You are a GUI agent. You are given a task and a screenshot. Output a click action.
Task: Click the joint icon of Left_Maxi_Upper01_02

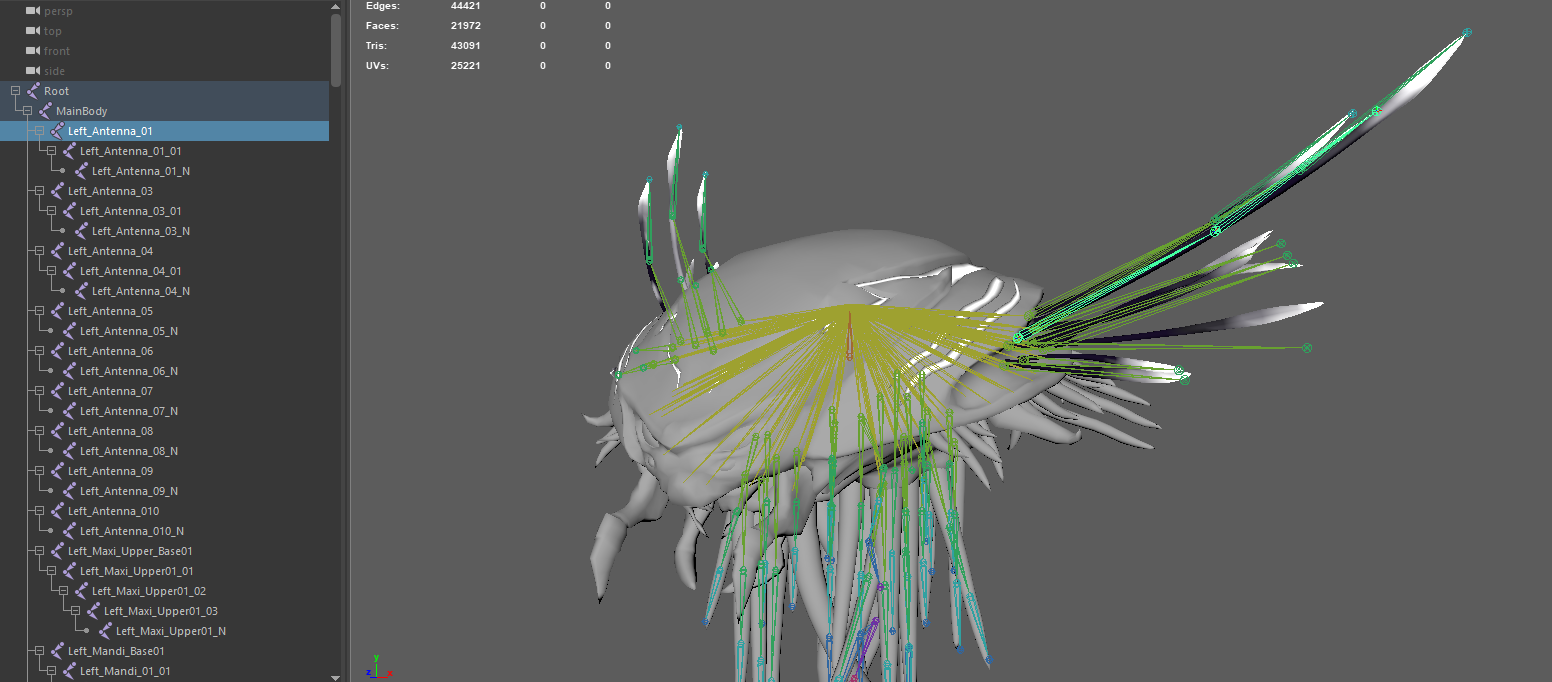click(x=81, y=591)
